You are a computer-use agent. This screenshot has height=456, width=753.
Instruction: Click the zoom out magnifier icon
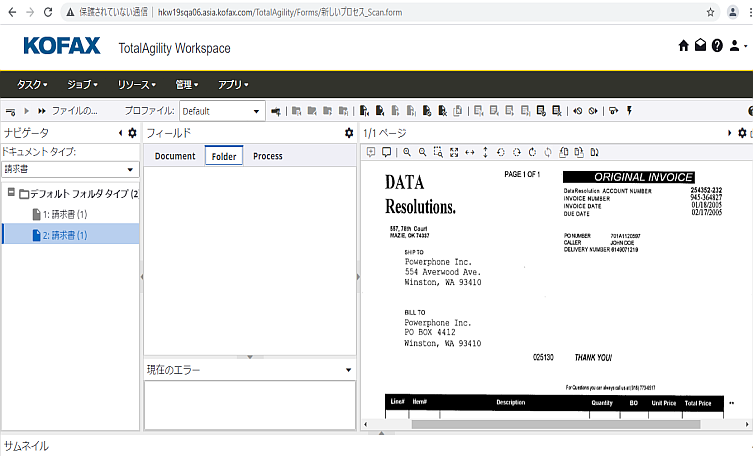[423, 152]
